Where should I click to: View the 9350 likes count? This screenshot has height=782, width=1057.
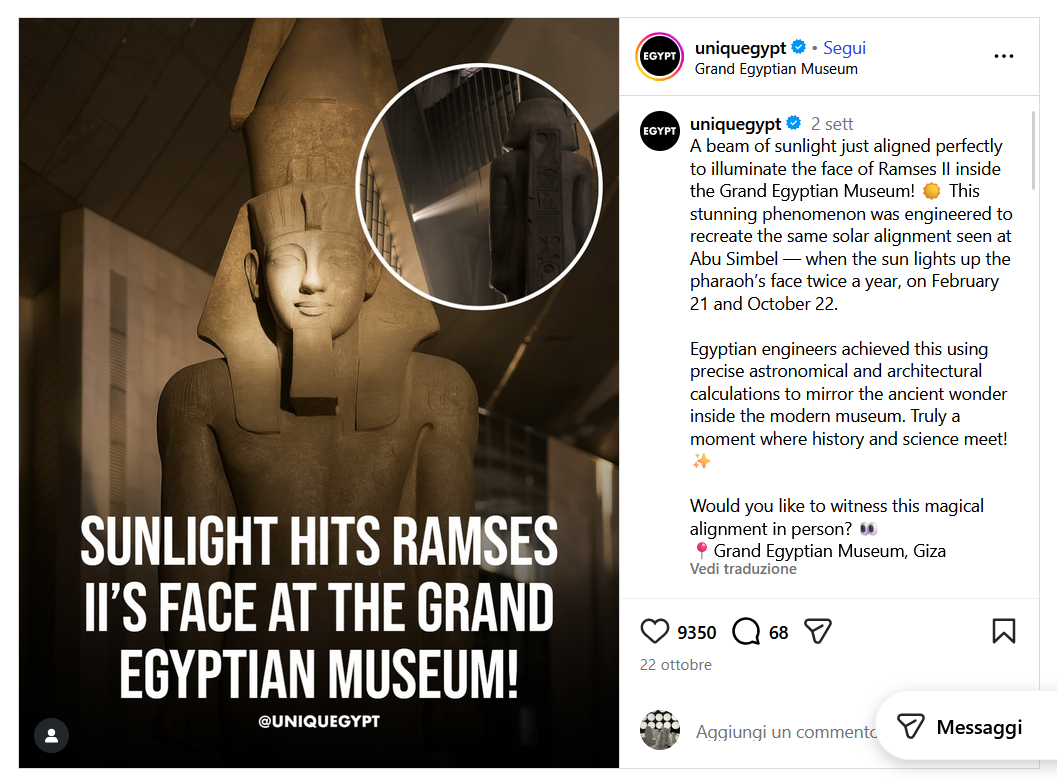[696, 632]
